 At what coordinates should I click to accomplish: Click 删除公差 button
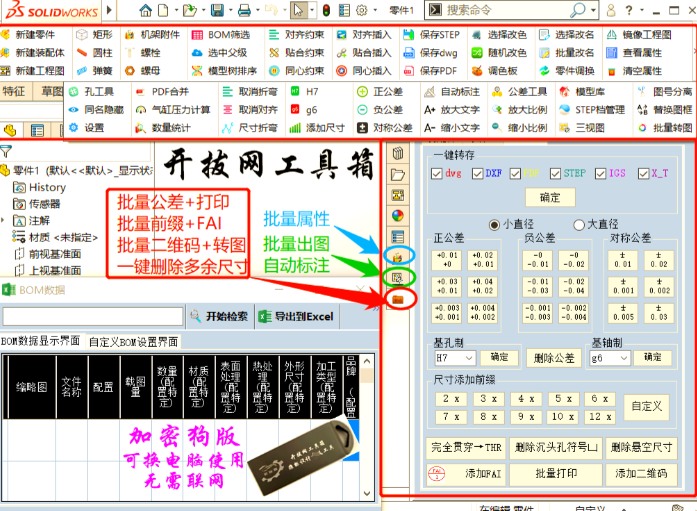(554, 358)
